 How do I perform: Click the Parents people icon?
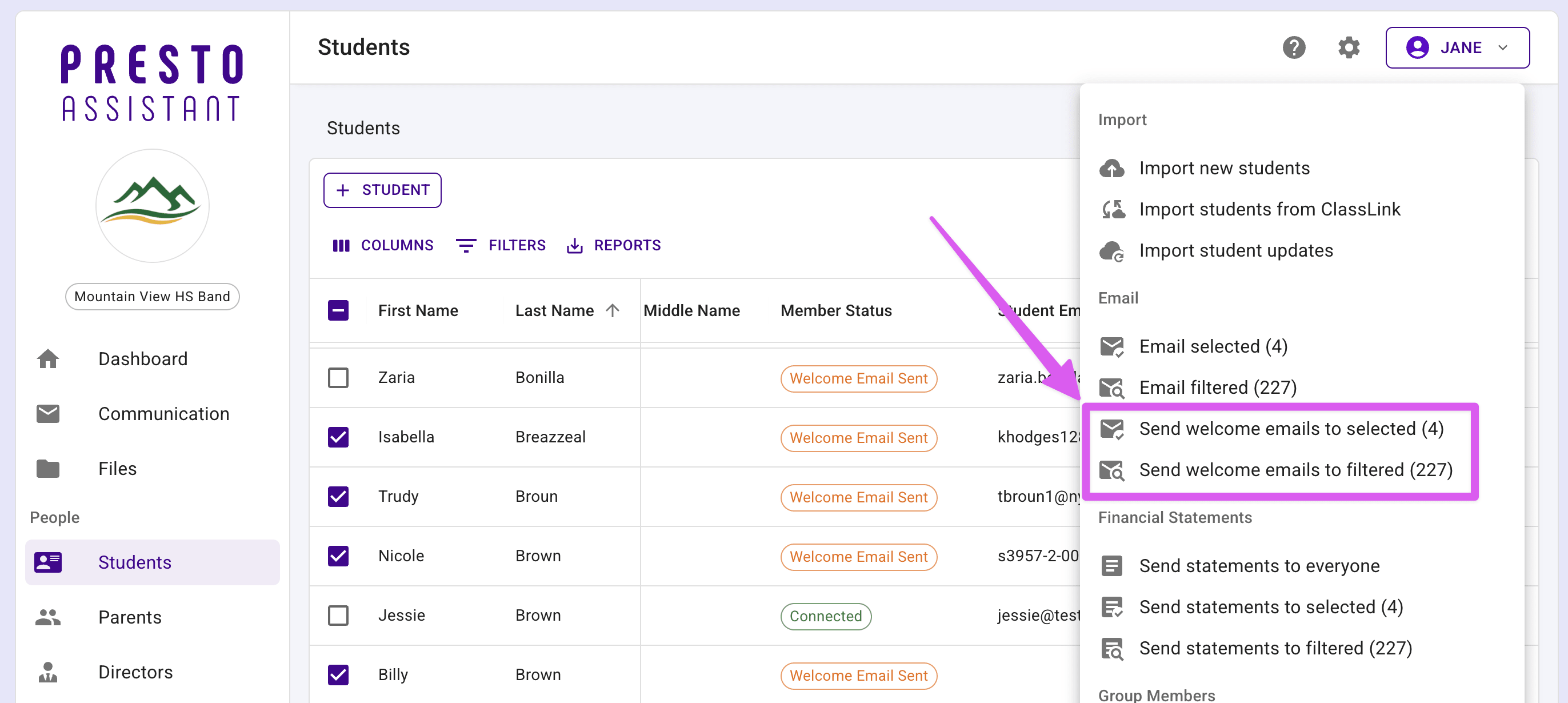47,617
